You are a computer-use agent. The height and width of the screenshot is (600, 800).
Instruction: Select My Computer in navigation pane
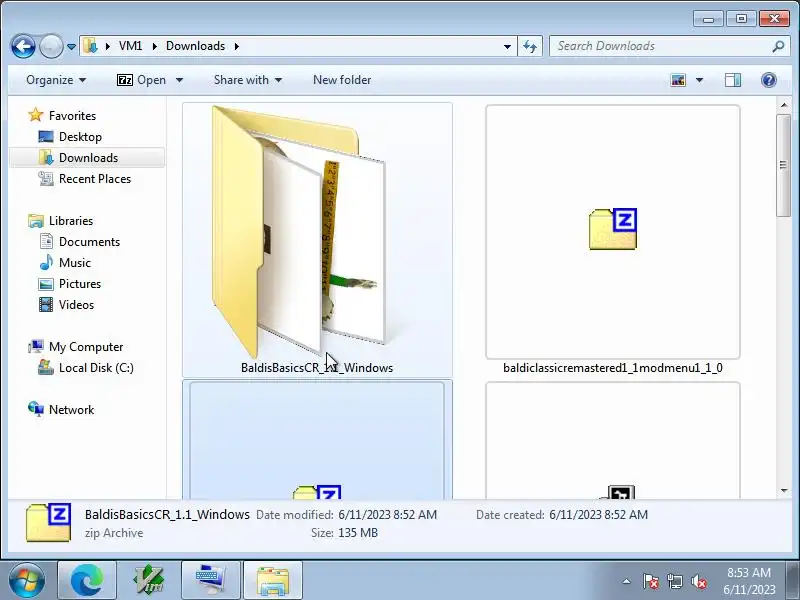tap(86, 346)
